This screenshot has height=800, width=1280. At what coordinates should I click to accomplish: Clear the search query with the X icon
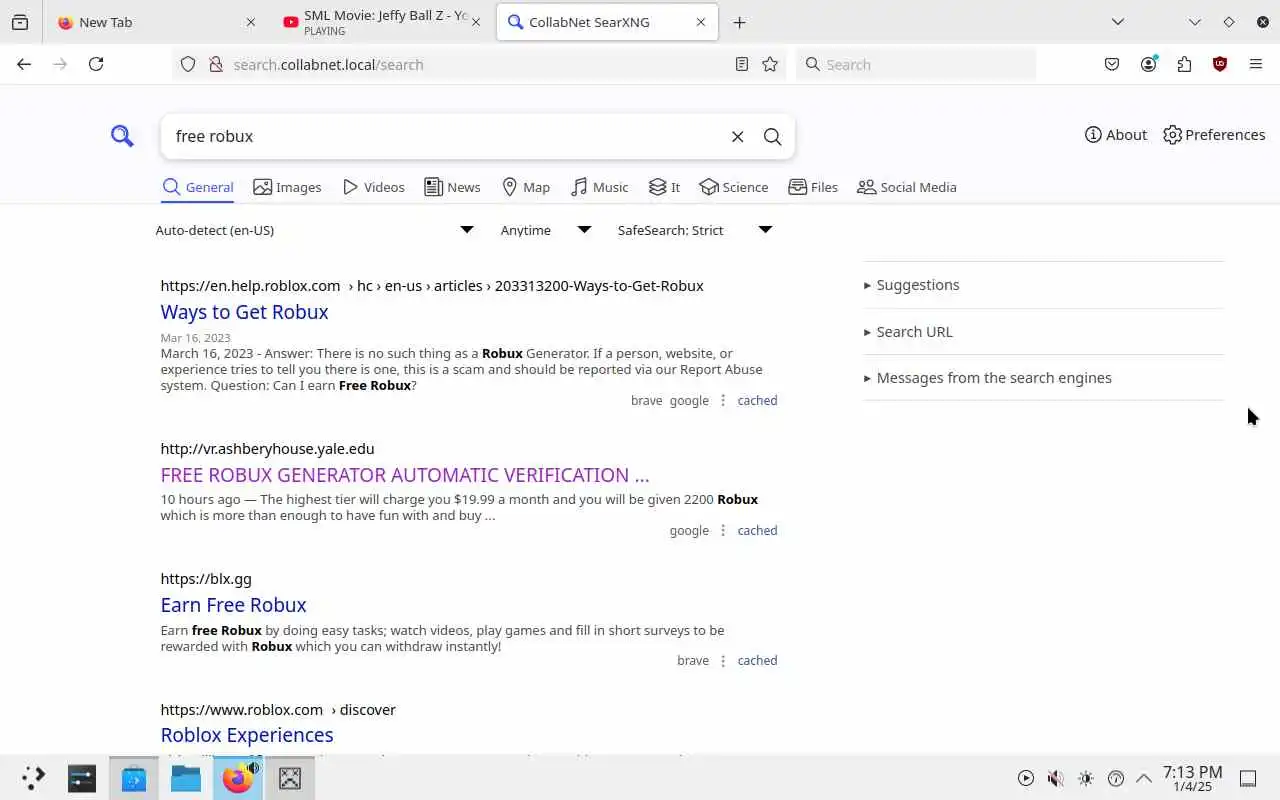click(738, 137)
